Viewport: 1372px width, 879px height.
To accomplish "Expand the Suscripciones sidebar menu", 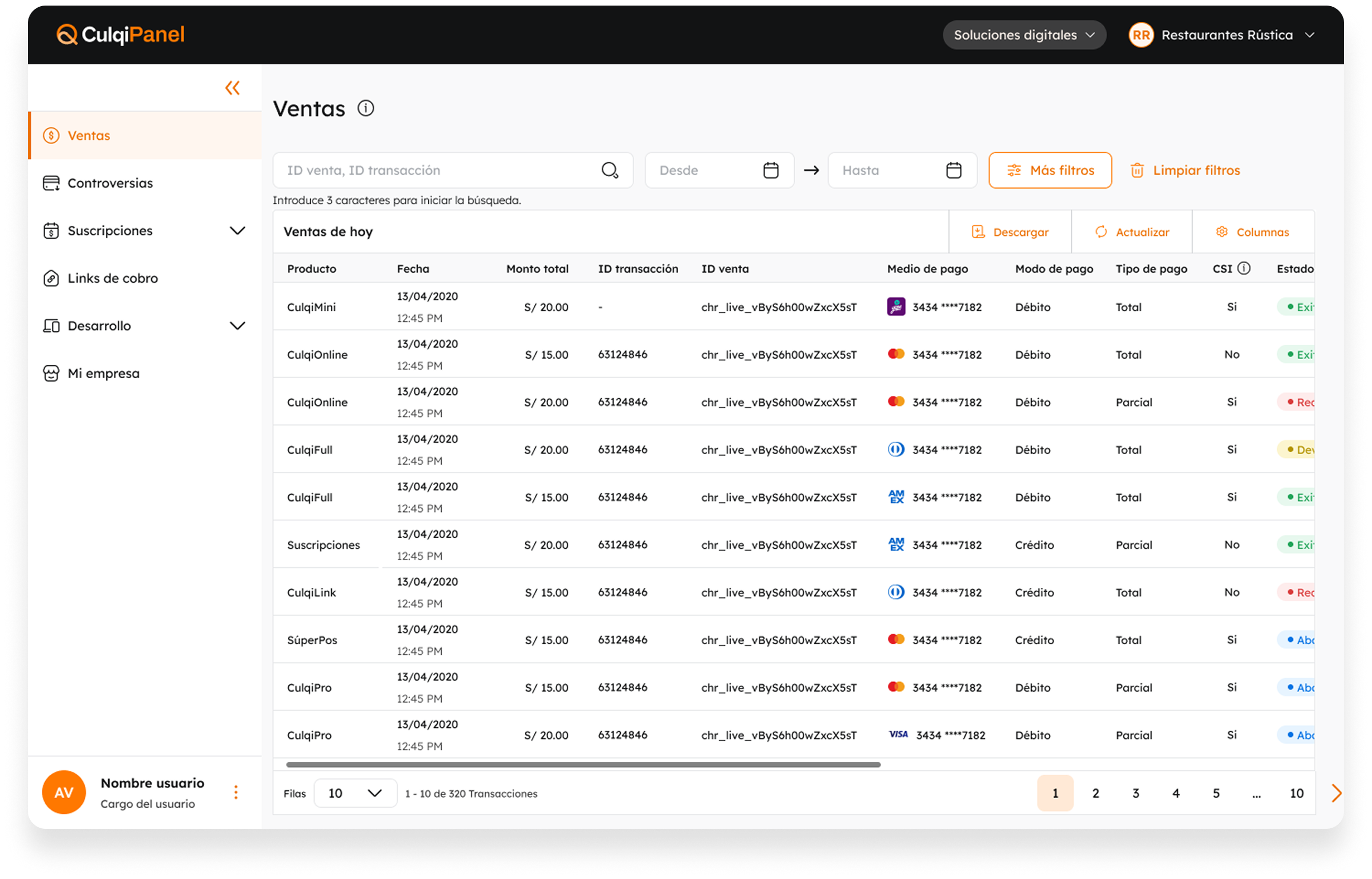I will [237, 230].
